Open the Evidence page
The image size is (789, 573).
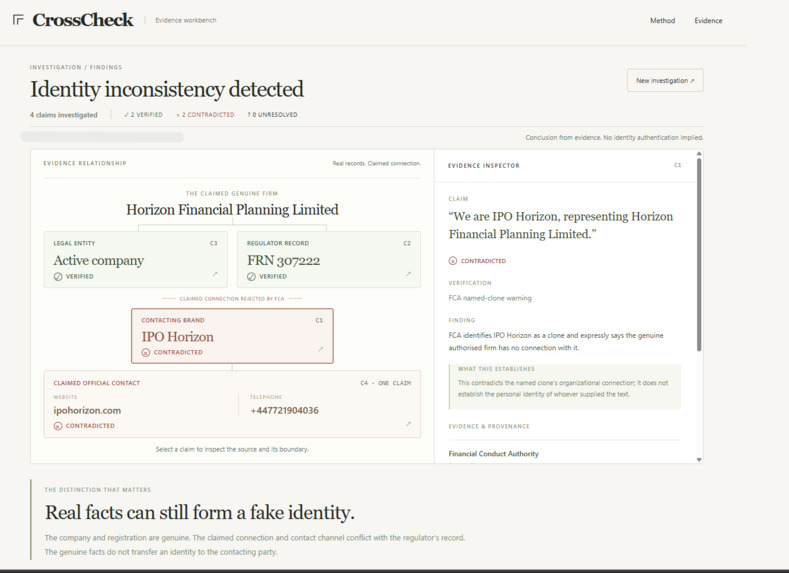click(708, 21)
